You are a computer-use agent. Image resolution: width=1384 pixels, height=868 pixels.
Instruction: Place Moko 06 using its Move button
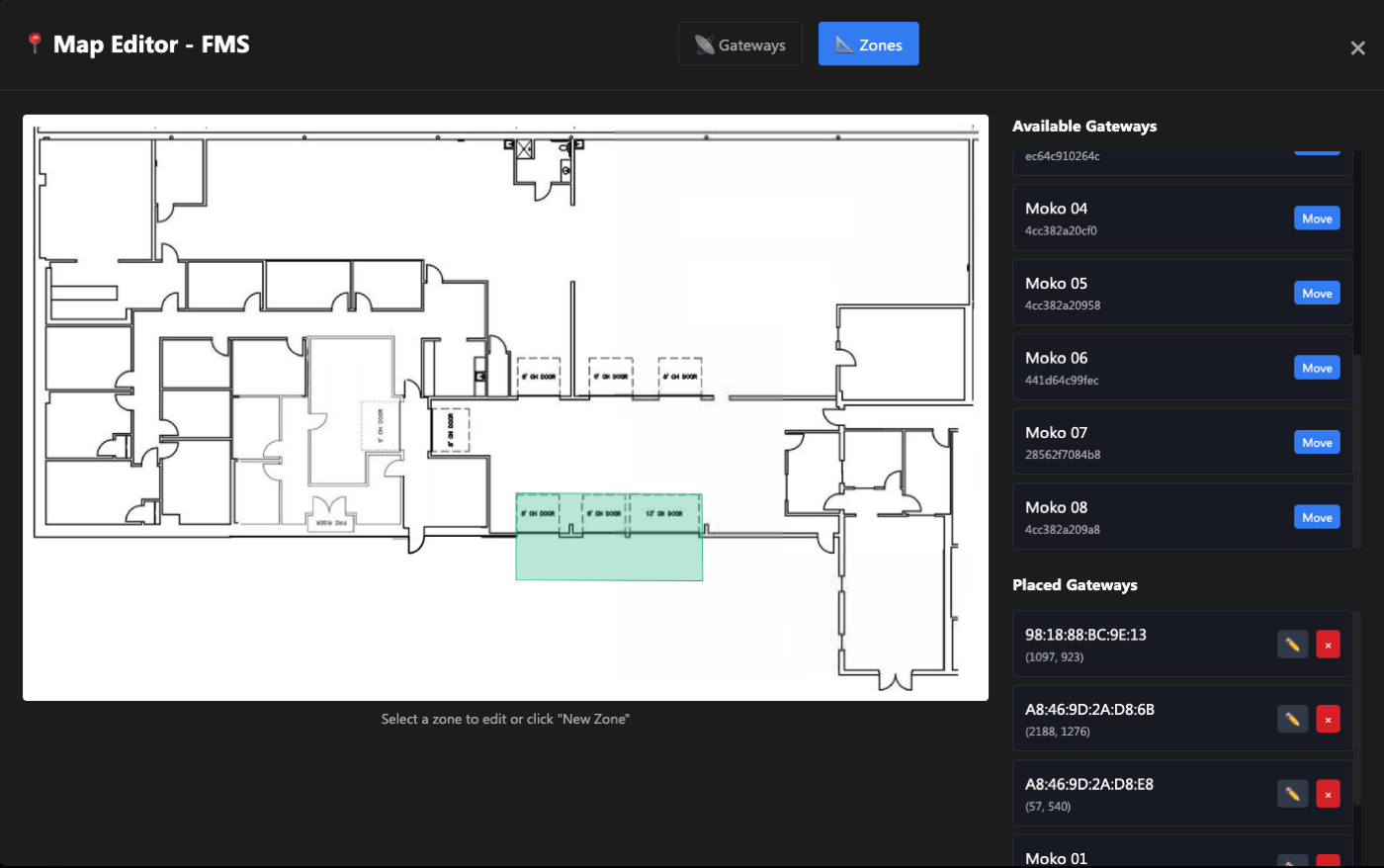click(1317, 367)
